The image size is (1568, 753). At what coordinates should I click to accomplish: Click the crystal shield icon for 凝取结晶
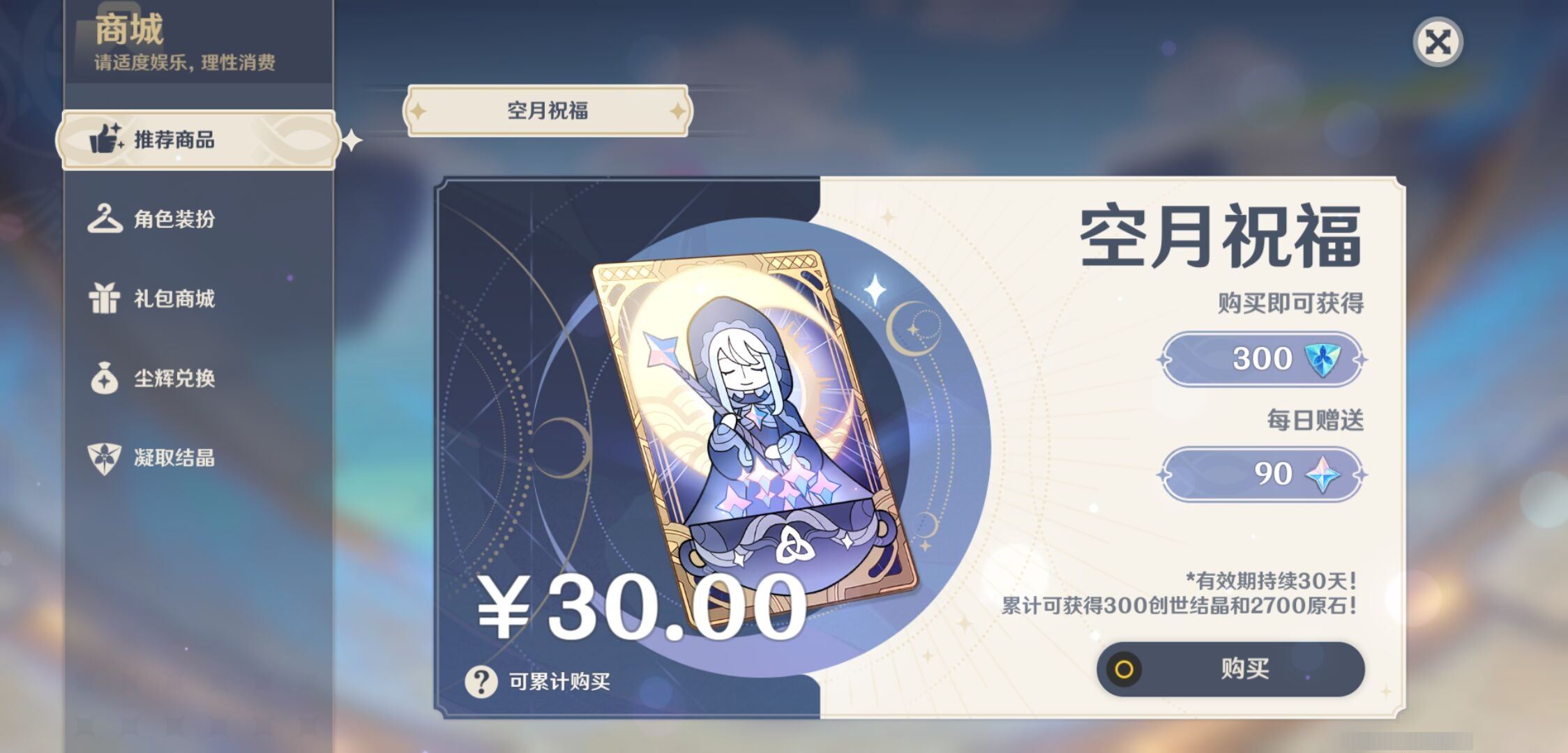(105, 458)
